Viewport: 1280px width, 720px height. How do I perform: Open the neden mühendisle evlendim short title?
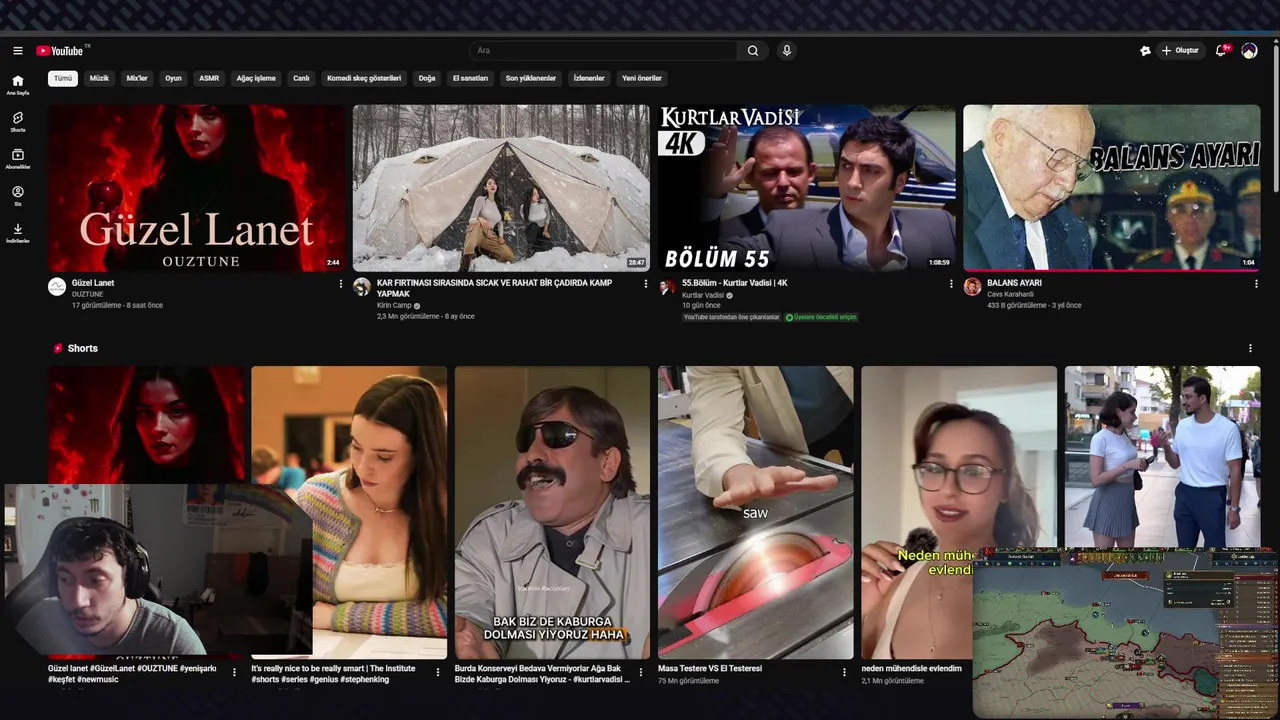pyautogui.click(x=911, y=668)
